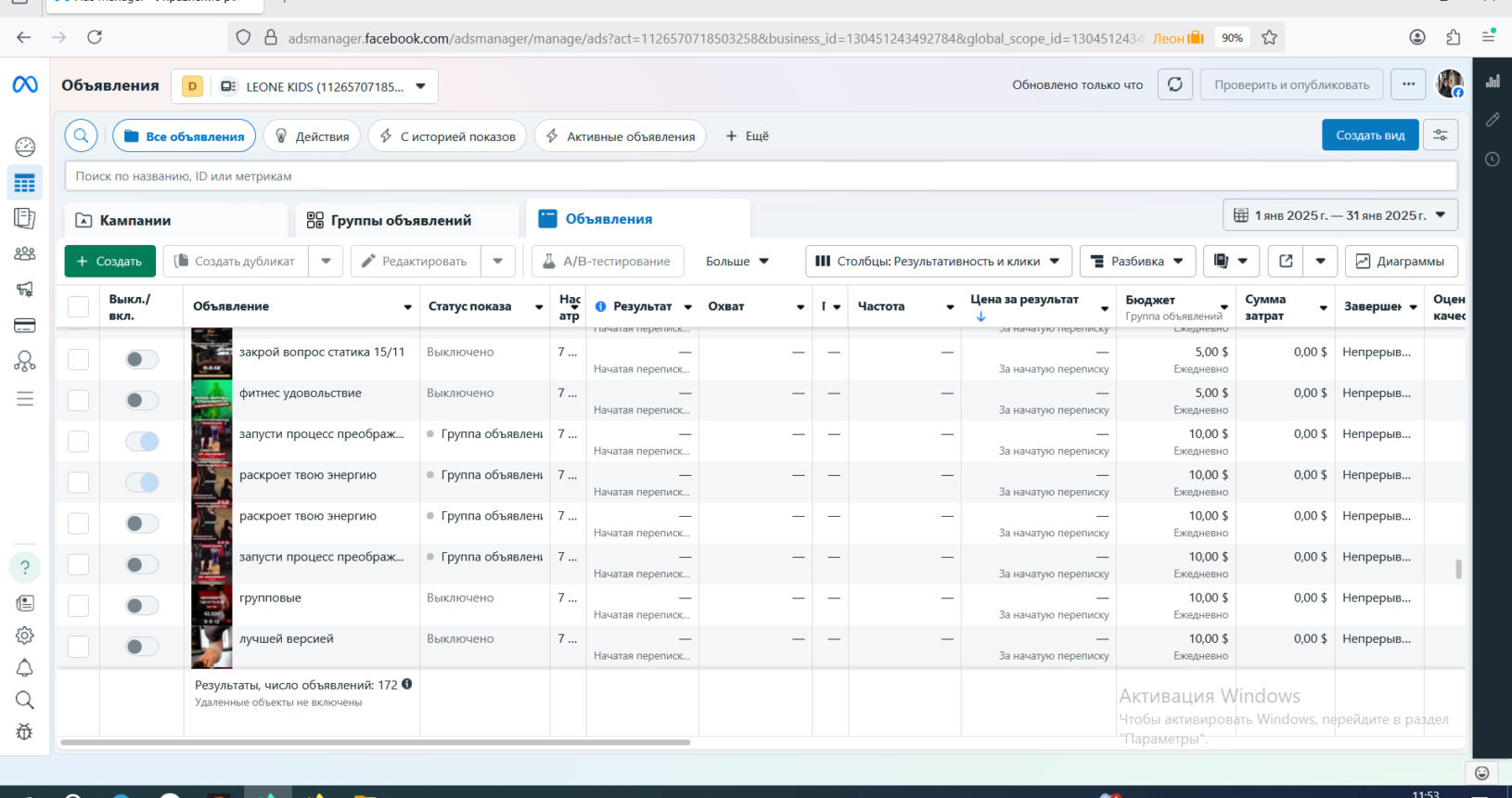Click the search by name or ID field
1512x798 pixels.
761,176
